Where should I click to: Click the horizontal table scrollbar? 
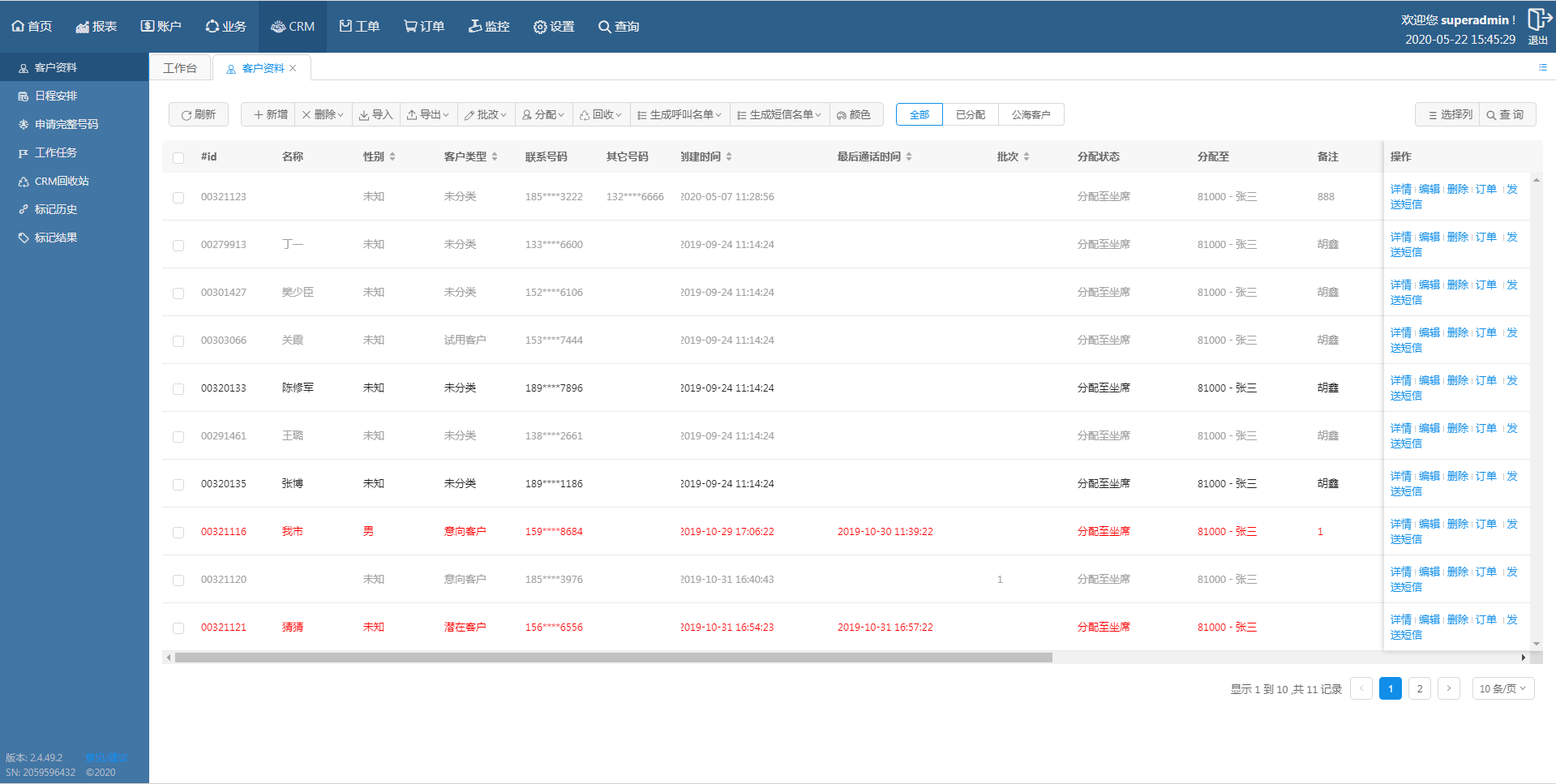click(613, 658)
